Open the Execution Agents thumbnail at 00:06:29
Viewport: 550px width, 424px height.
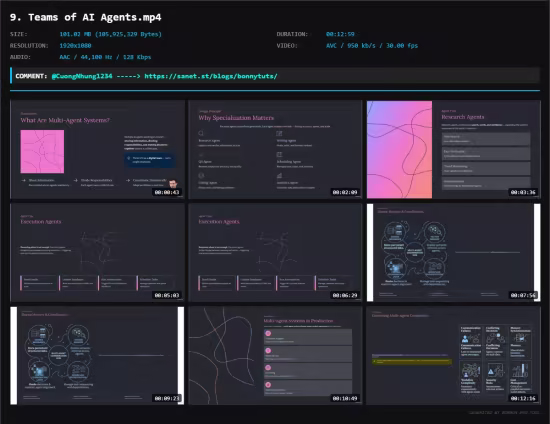click(x=275, y=253)
